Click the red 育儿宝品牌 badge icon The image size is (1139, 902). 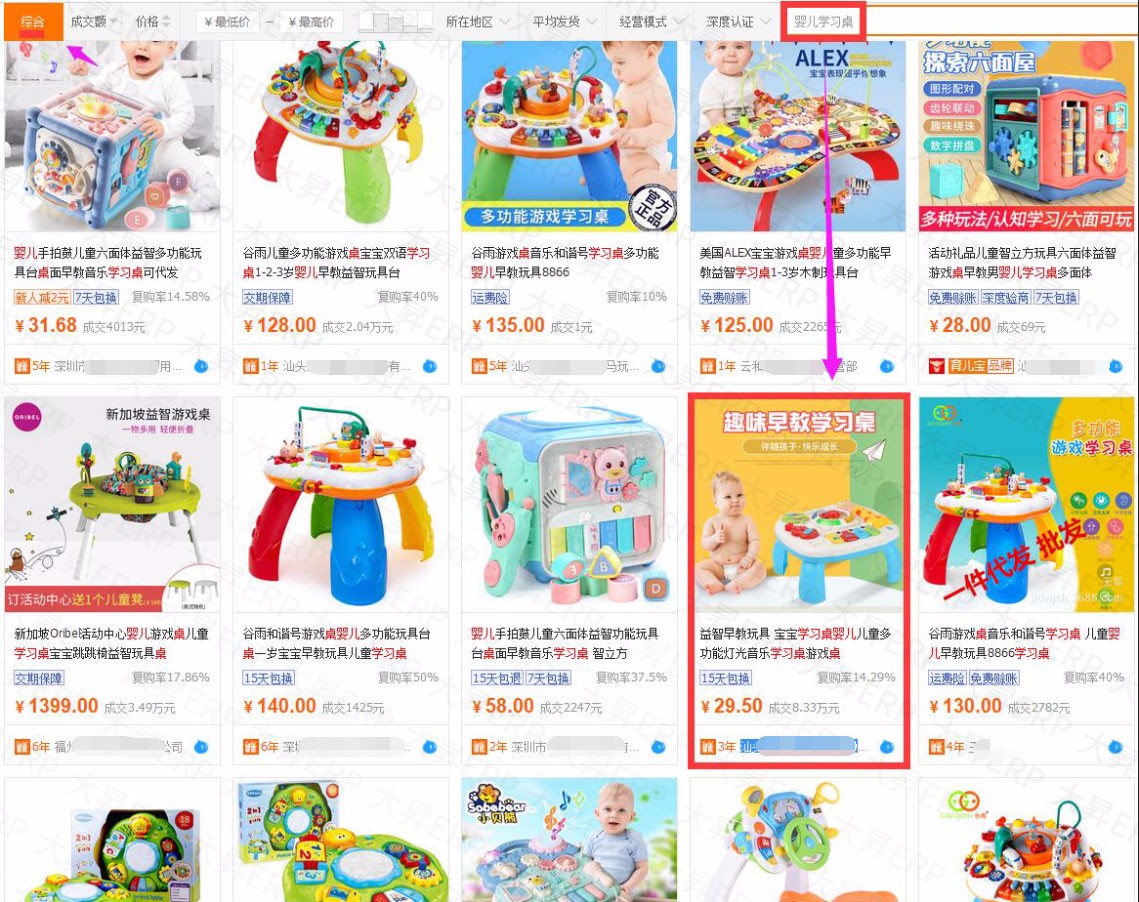point(937,366)
